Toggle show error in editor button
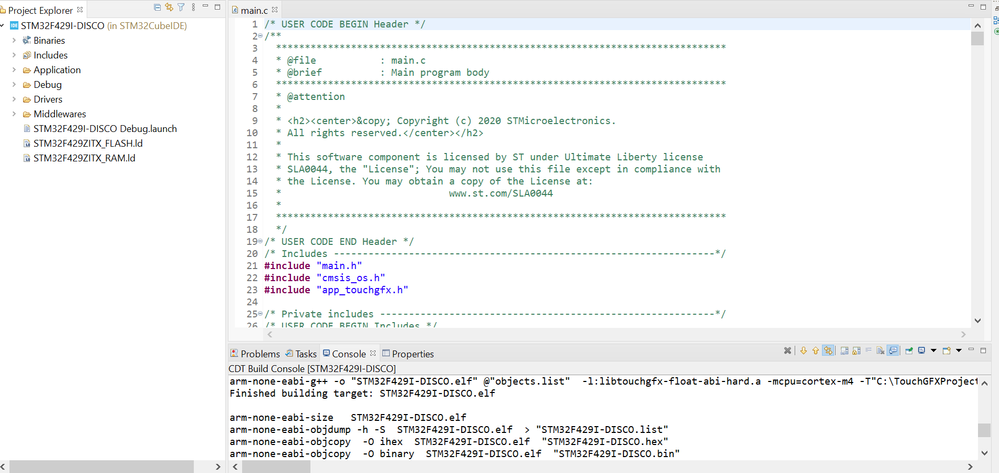Image resolution: width=999 pixels, height=473 pixels. [x=828, y=351]
